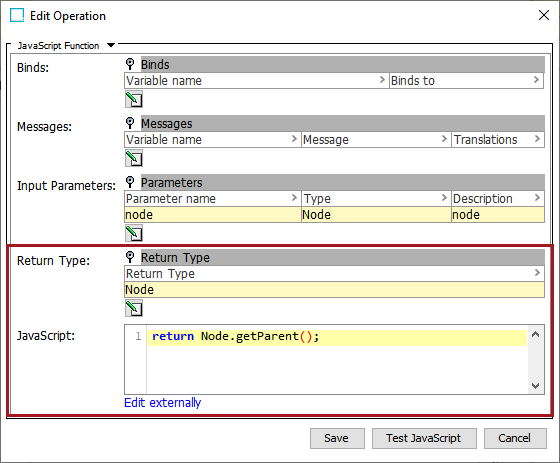560x463 pixels.
Task: Expand the Translations column arrow
Action: [x=537, y=139]
